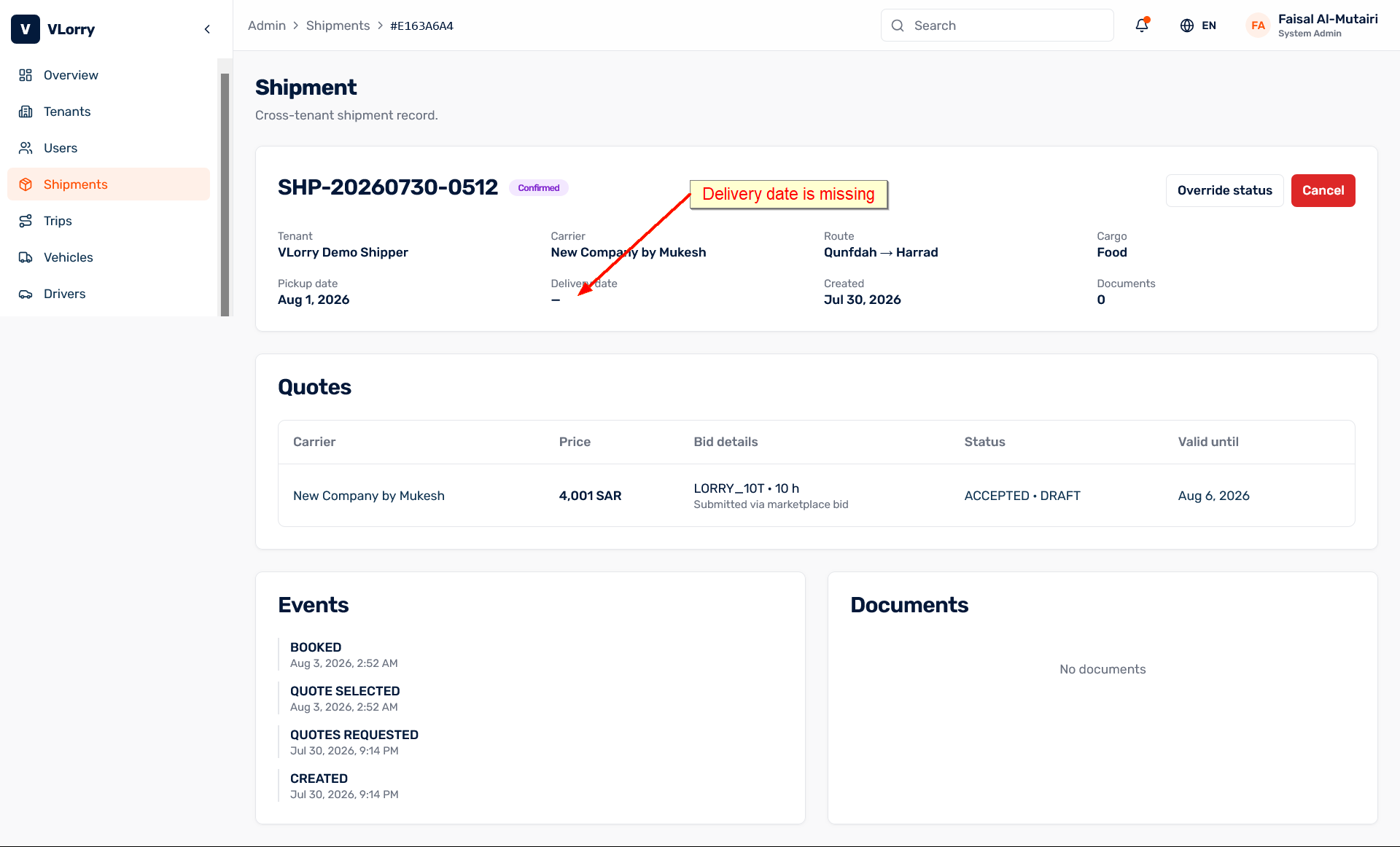Click the Users people icon
Screen dimensions: 1400x847
(x=26, y=148)
